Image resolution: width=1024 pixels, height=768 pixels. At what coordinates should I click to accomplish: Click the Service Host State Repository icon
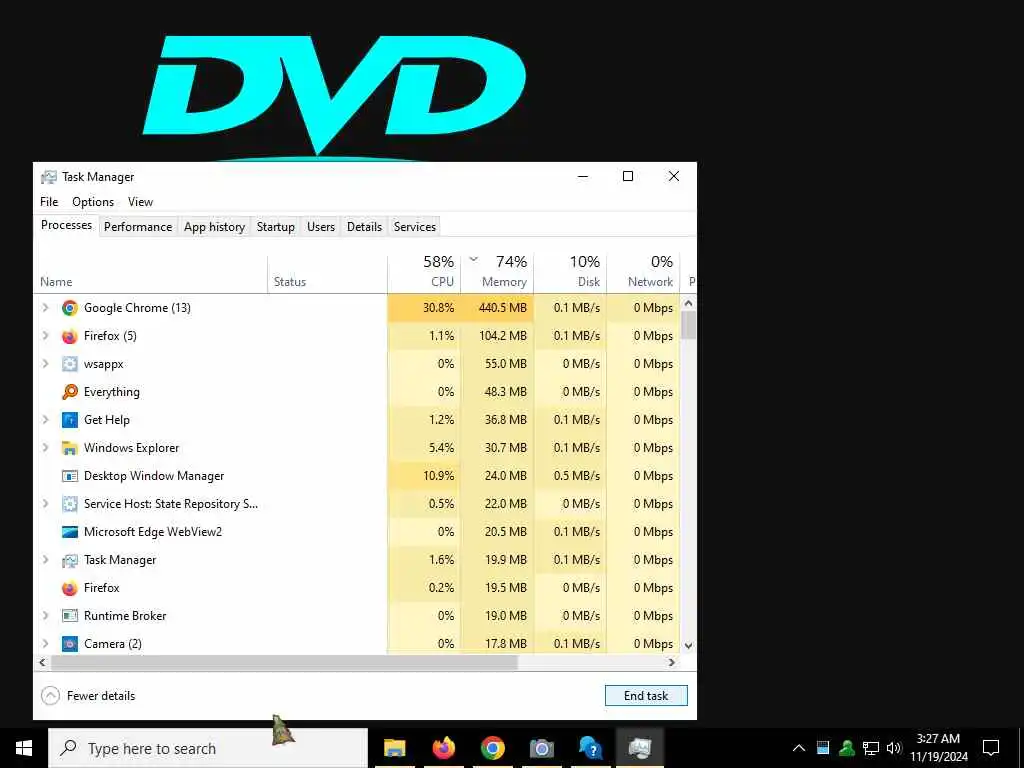69,504
